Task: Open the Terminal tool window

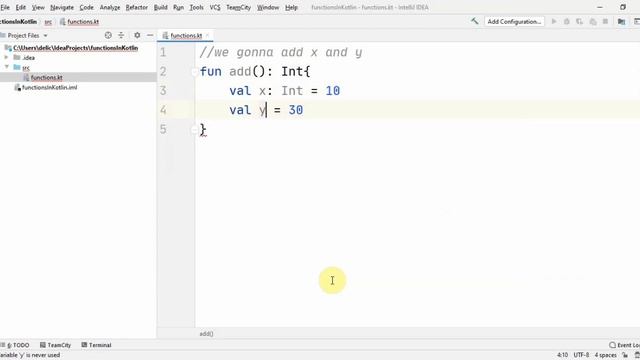Action: [x=96, y=345]
